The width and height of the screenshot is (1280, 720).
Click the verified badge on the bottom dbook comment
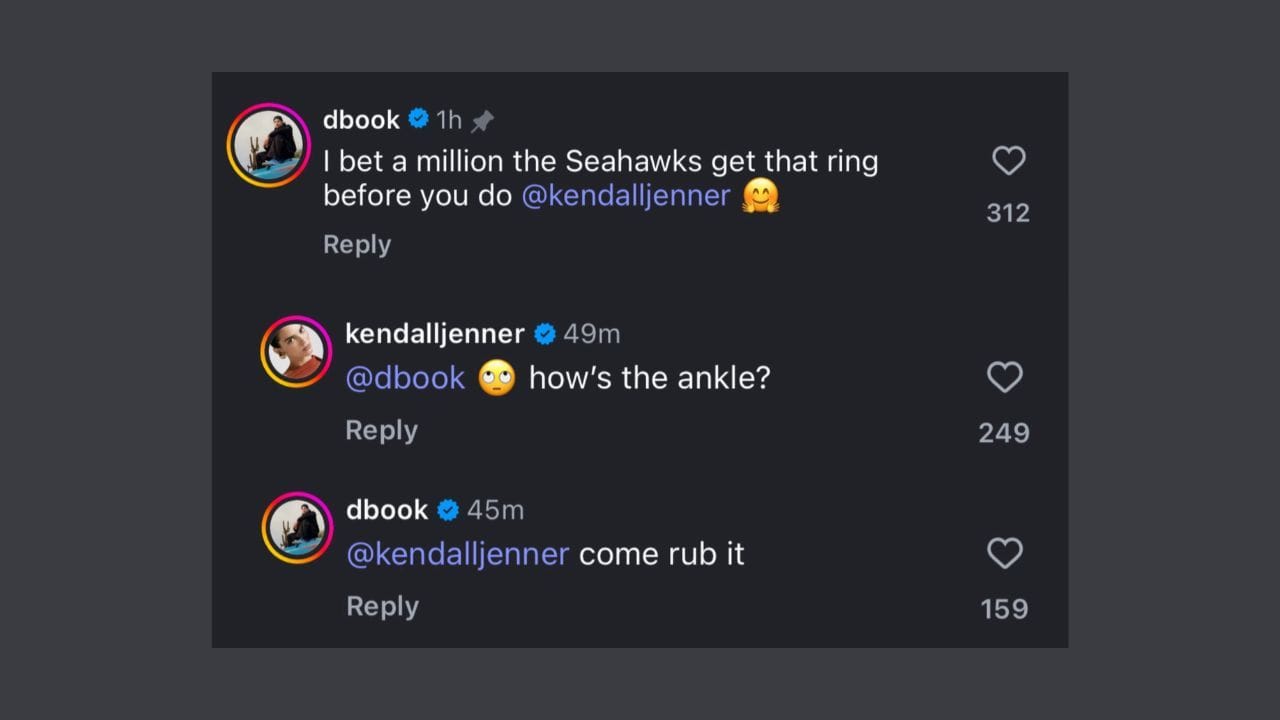450,509
